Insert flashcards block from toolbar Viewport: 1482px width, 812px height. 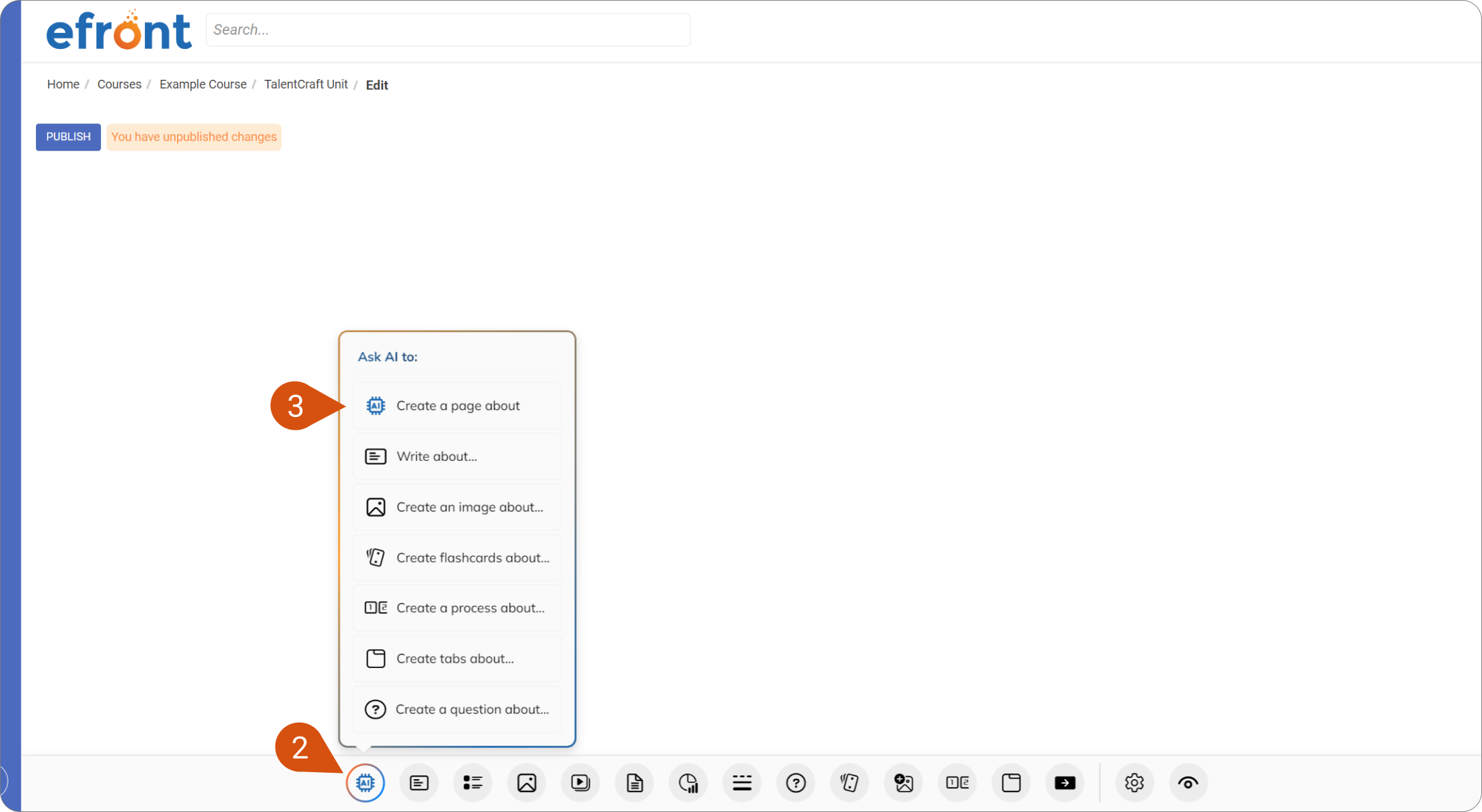point(850,783)
